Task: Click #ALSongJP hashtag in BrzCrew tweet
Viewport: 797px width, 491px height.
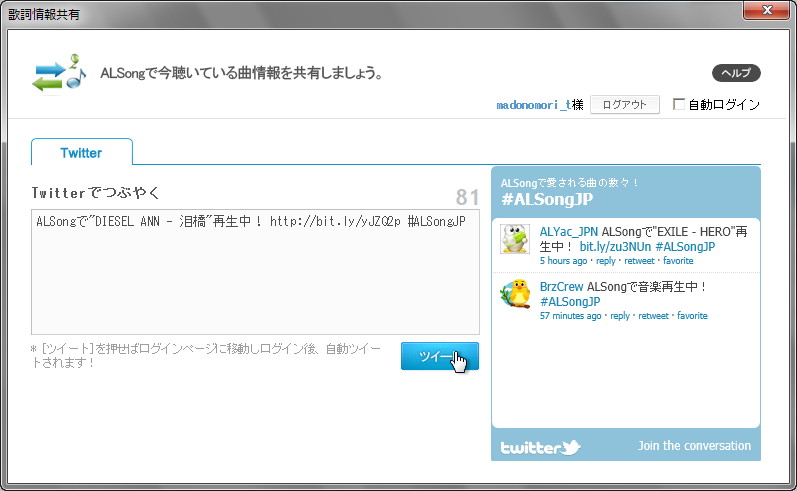Action: (x=570, y=302)
